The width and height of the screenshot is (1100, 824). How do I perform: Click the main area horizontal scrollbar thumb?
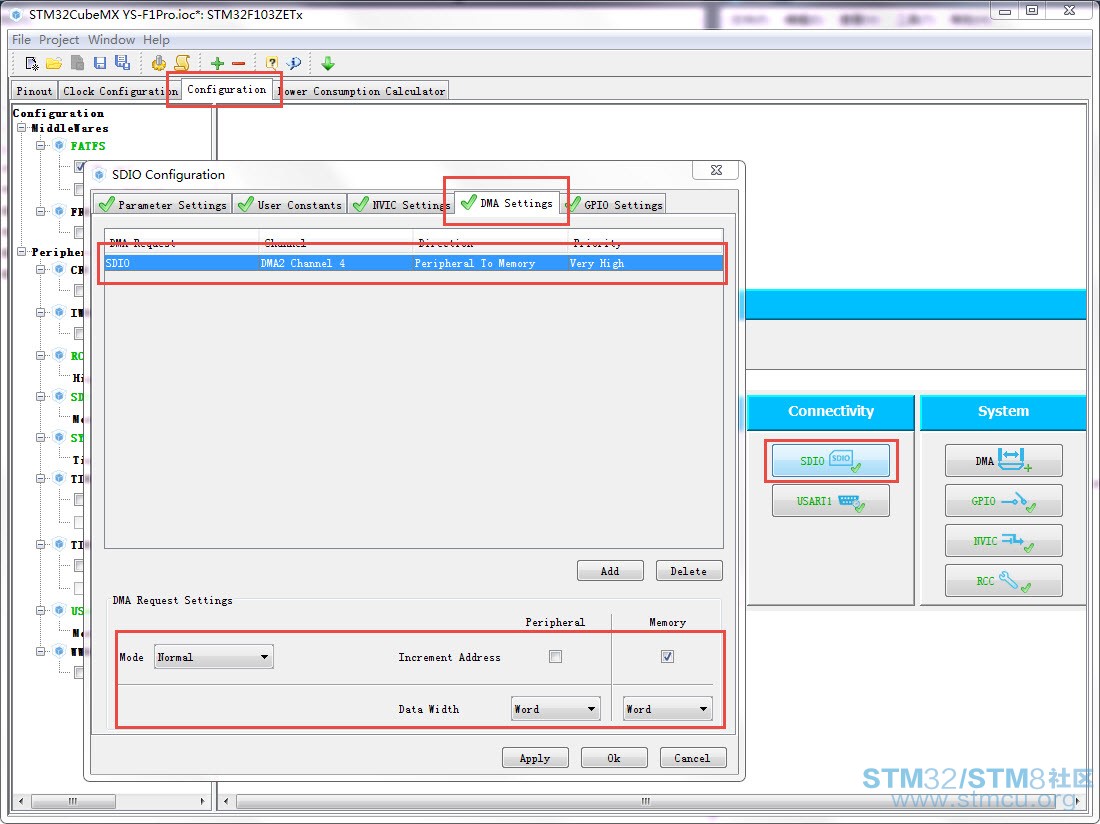645,801
